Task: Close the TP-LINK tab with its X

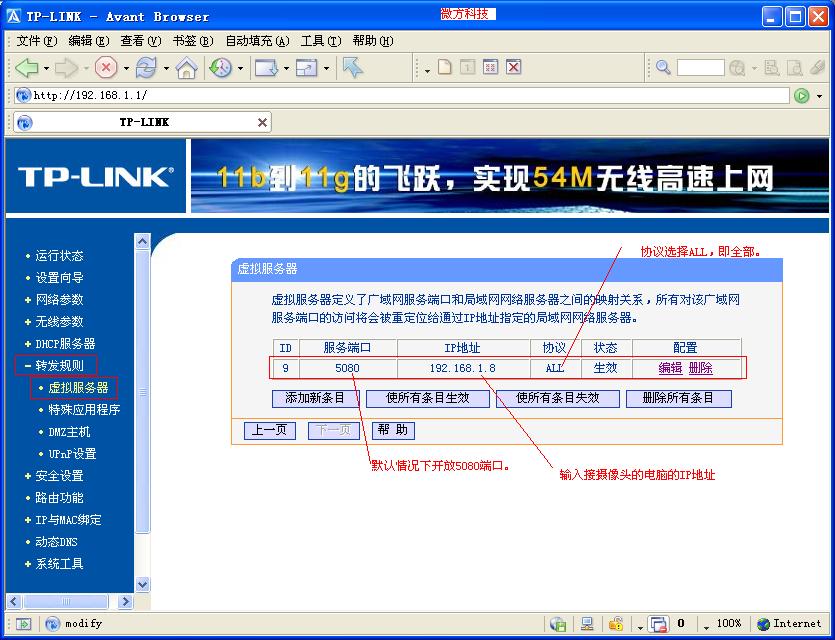Action: coord(262,122)
